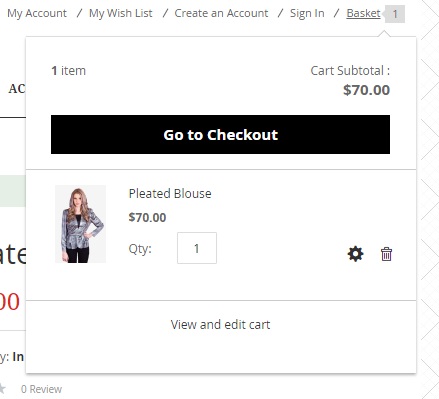This screenshot has height=399, width=439.
Task: Open My Wish List
Action: pos(121,13)
